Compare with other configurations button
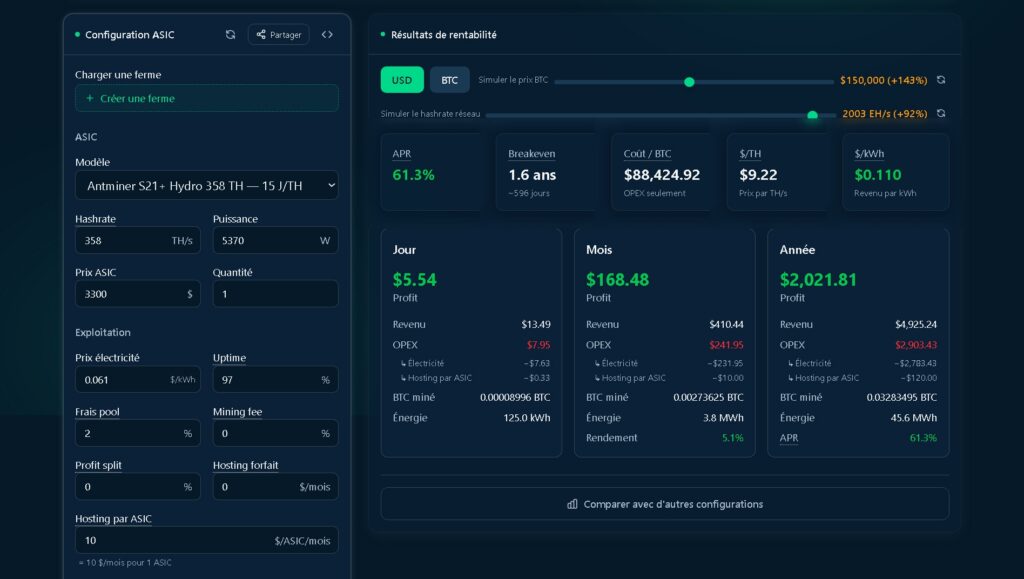This screenshot has width=1024, height=579. point(665,504)
